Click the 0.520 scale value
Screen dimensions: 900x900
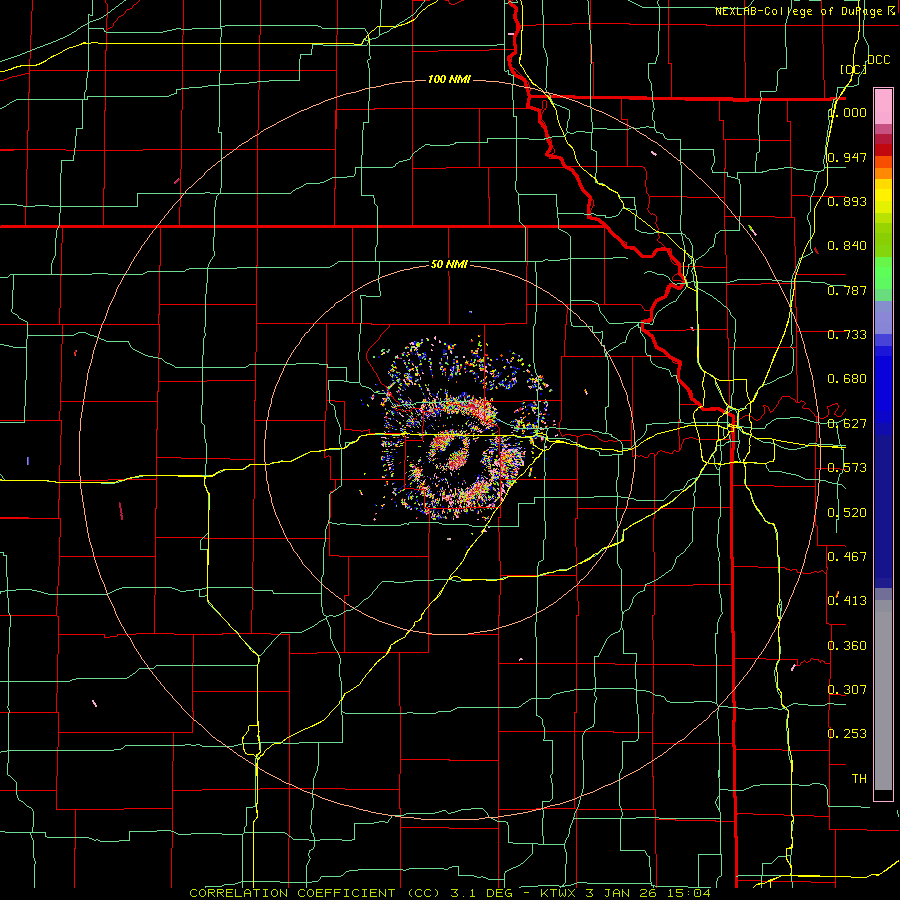848,513
